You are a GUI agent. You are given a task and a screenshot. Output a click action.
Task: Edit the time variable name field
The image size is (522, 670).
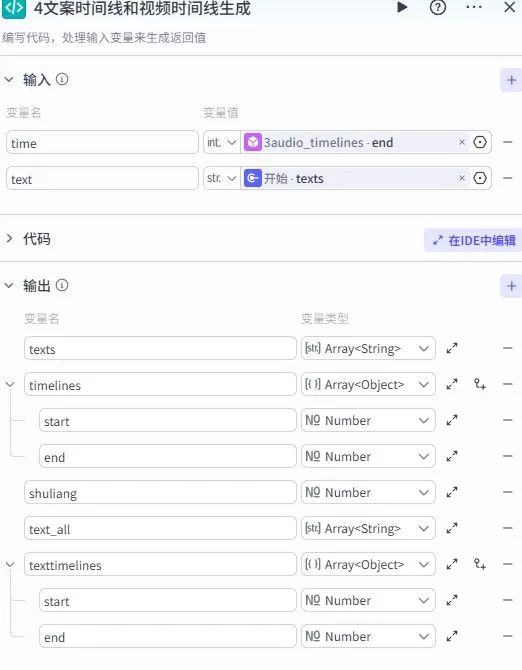tap(102, 142)
